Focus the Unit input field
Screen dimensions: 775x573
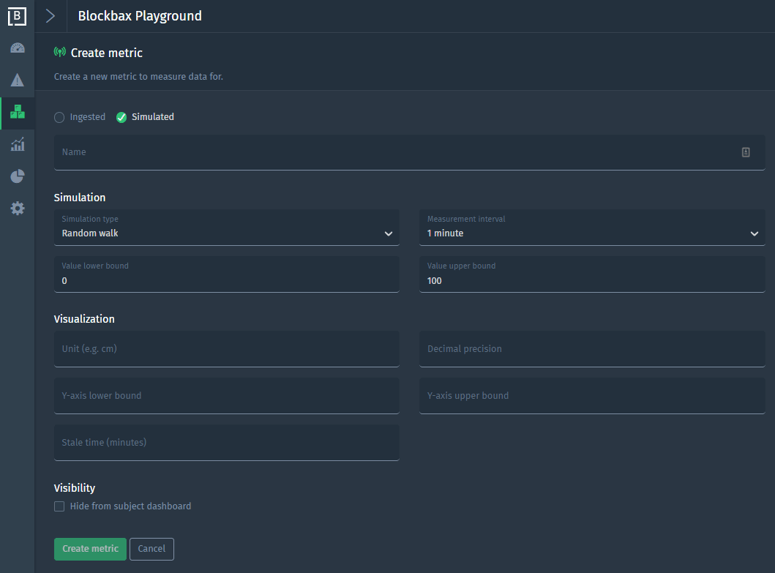[x=226, y=349]
